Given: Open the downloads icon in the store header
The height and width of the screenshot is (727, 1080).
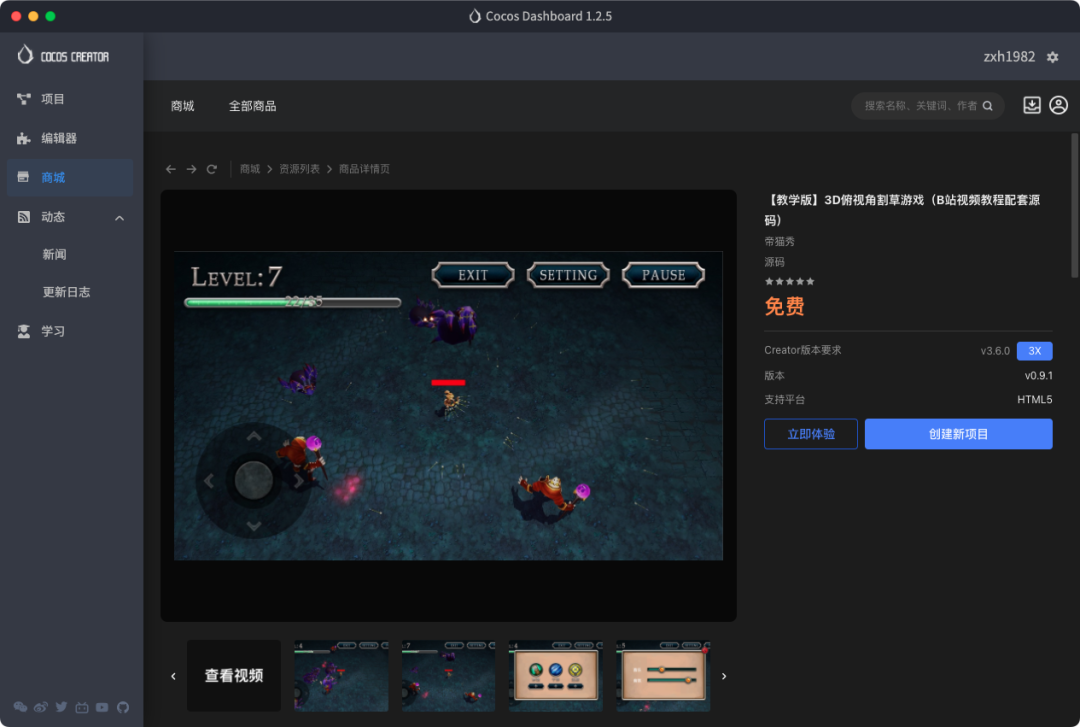Looking at the screenshot, I should point(1031,105).
